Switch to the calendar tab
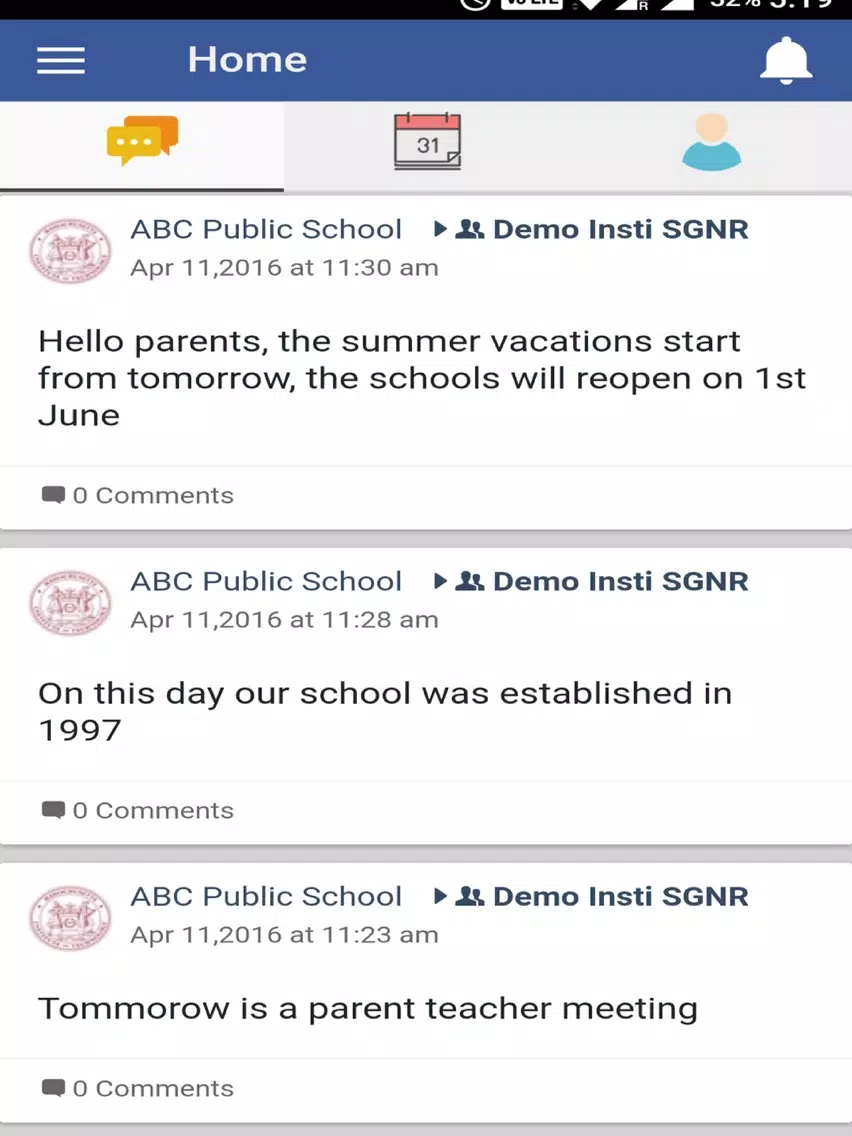 [x=427, y=141]
